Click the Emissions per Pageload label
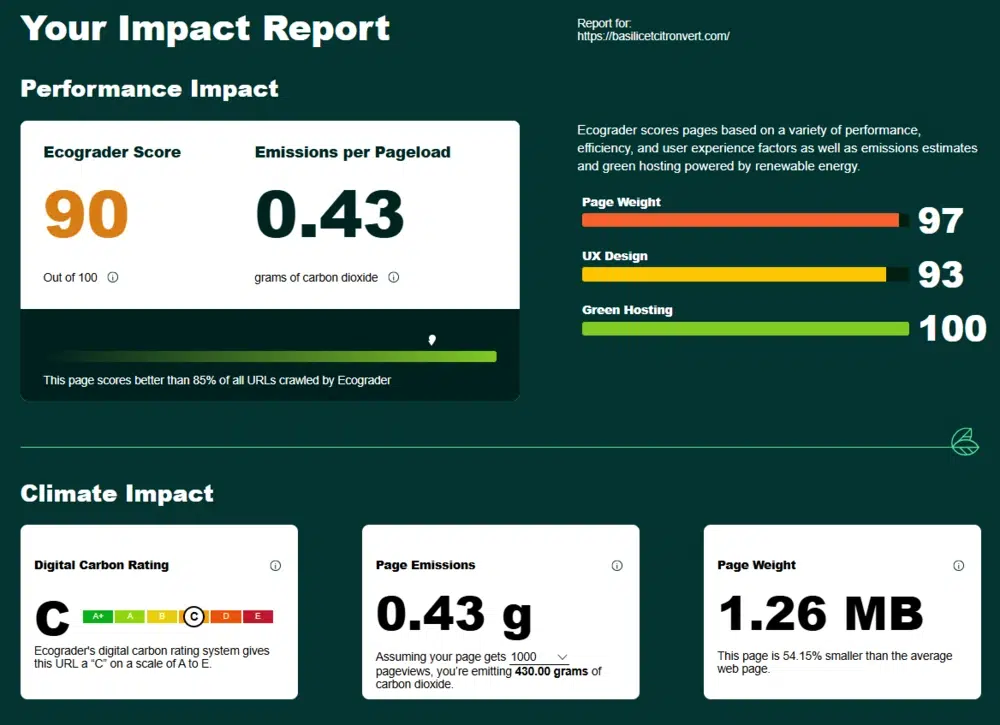1000x725 pixels. tap(353, 152)
